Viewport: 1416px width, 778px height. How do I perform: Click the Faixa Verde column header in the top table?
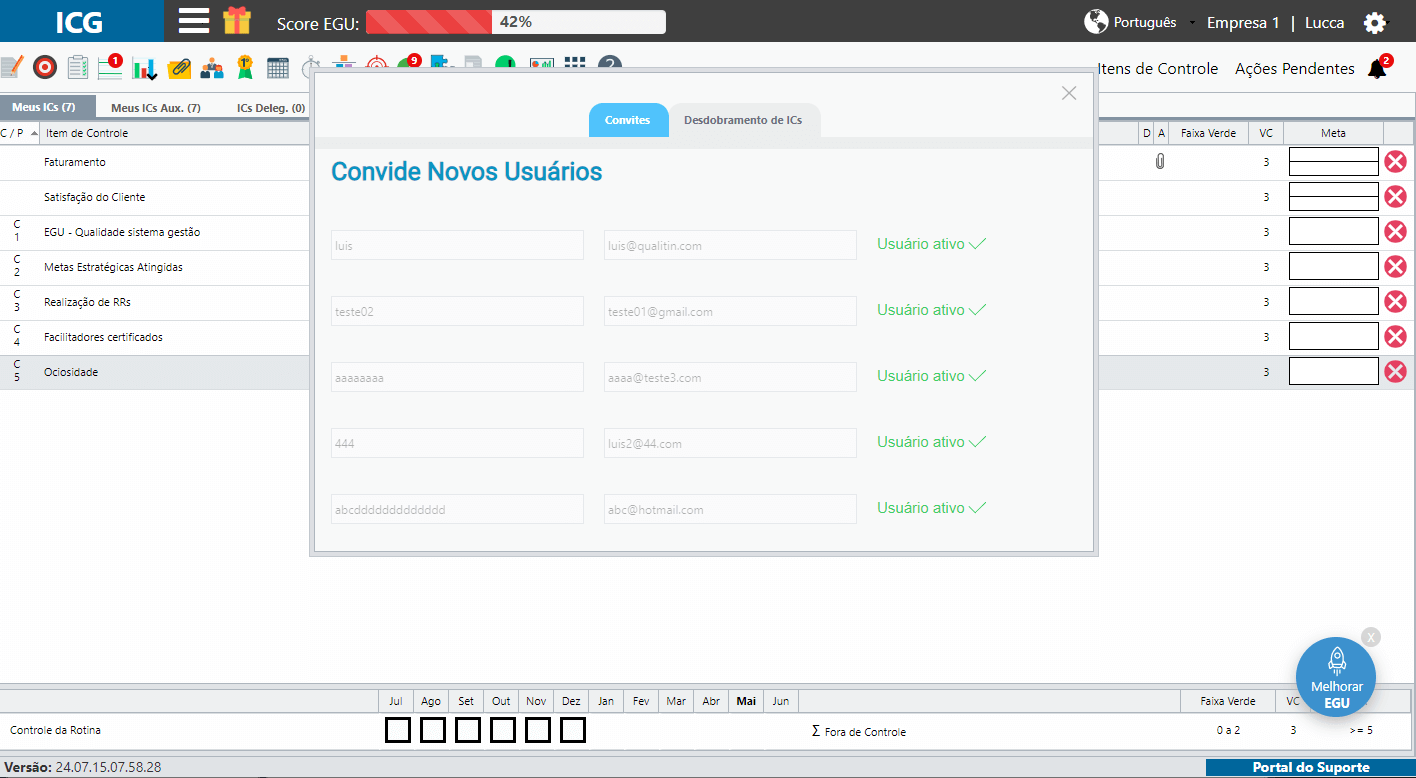point(1208,133)
